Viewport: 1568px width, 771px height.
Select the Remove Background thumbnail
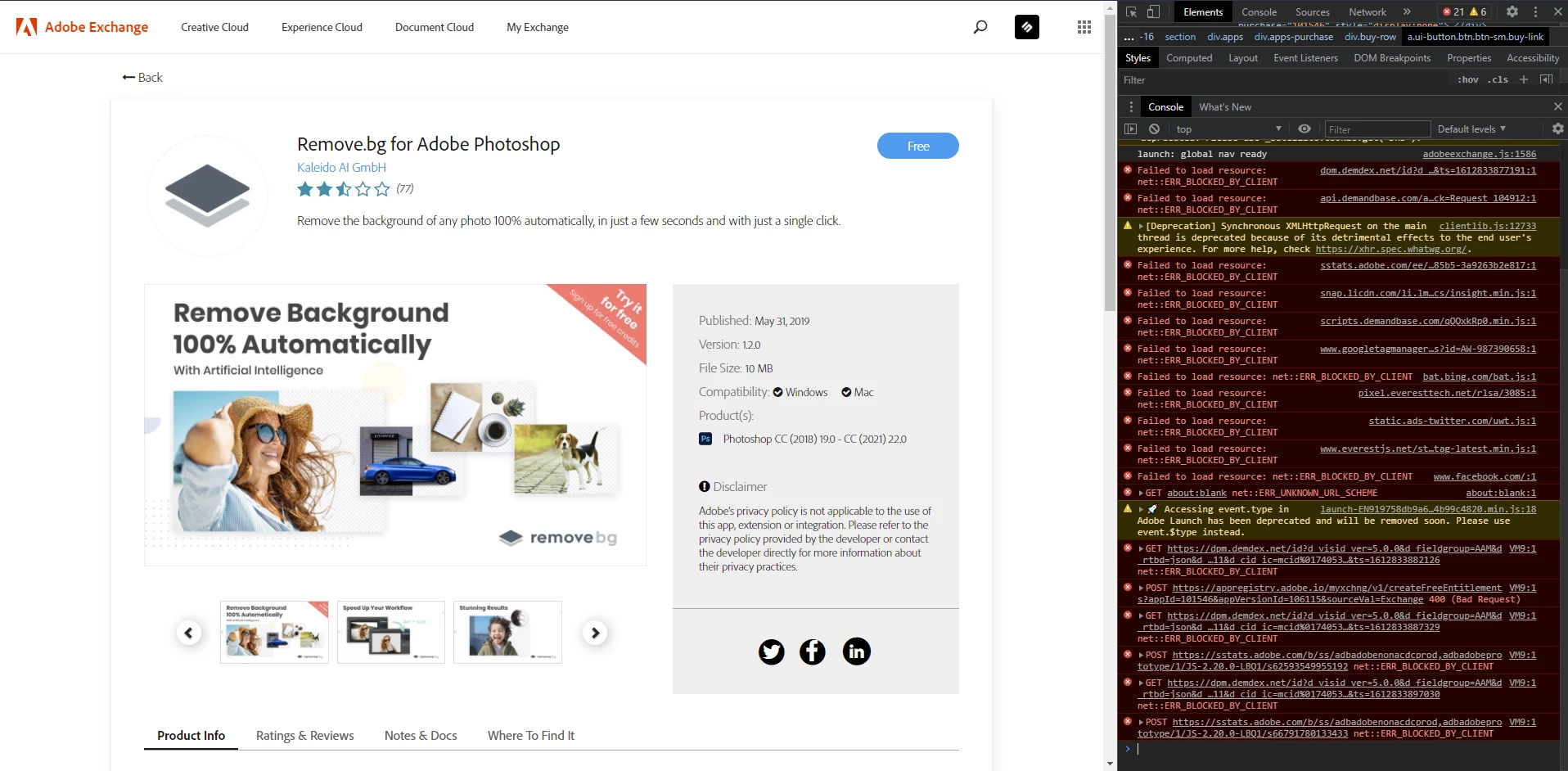[274, 632]
